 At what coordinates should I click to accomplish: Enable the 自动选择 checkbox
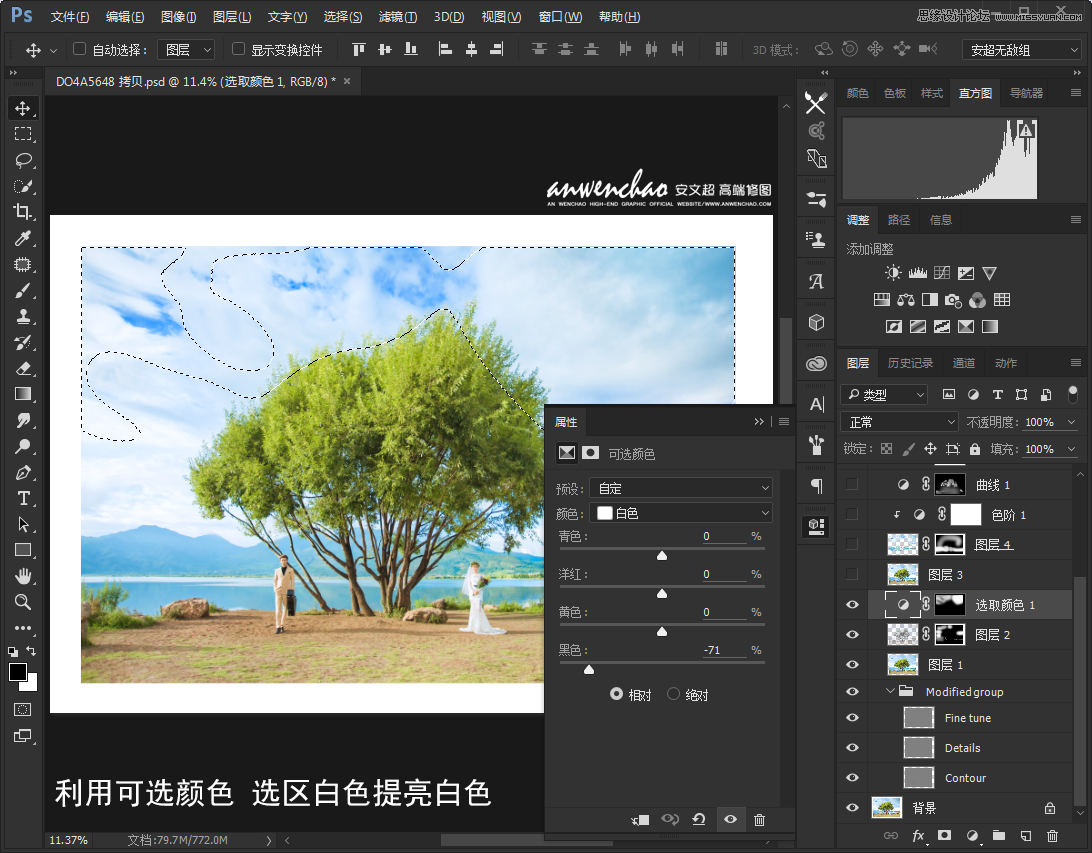80,49
